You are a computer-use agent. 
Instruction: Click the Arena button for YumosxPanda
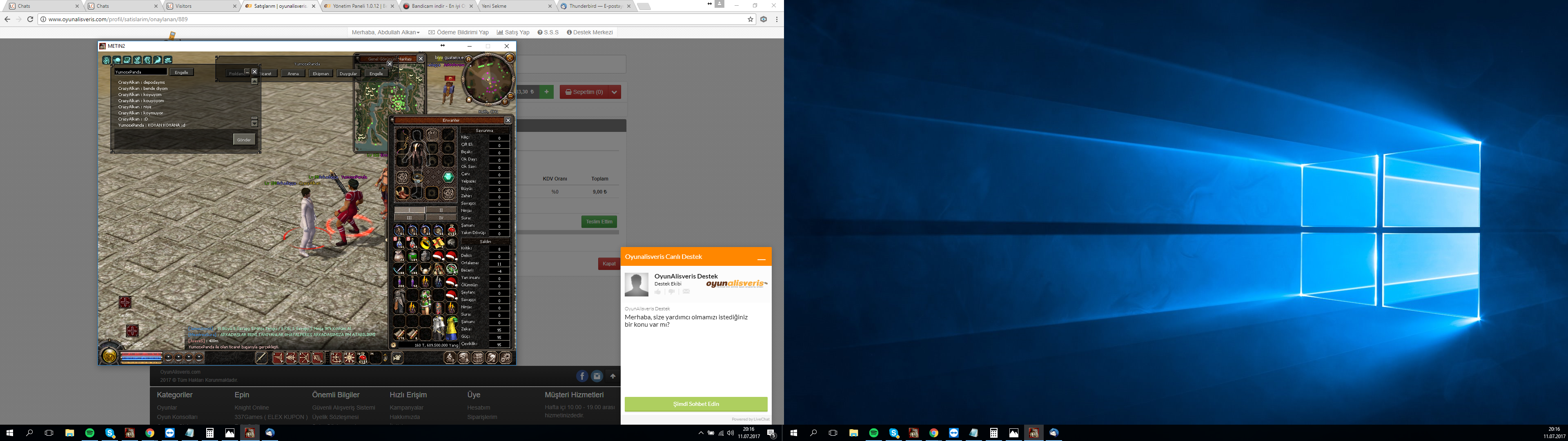(294, 73)
